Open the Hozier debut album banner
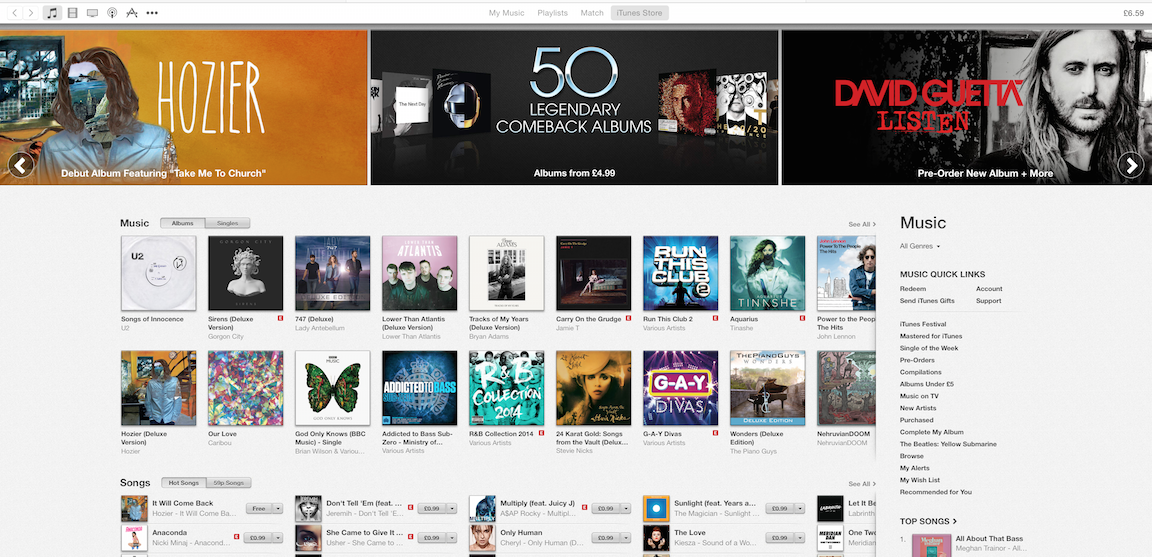Viewport: 1152px width, 557px height. [x=184, y=107]
